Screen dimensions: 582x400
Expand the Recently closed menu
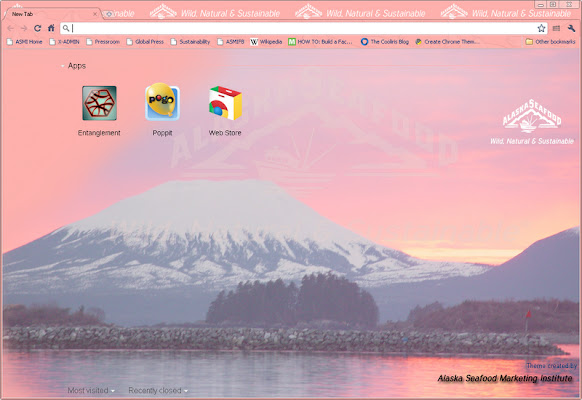tap(158, 390)
